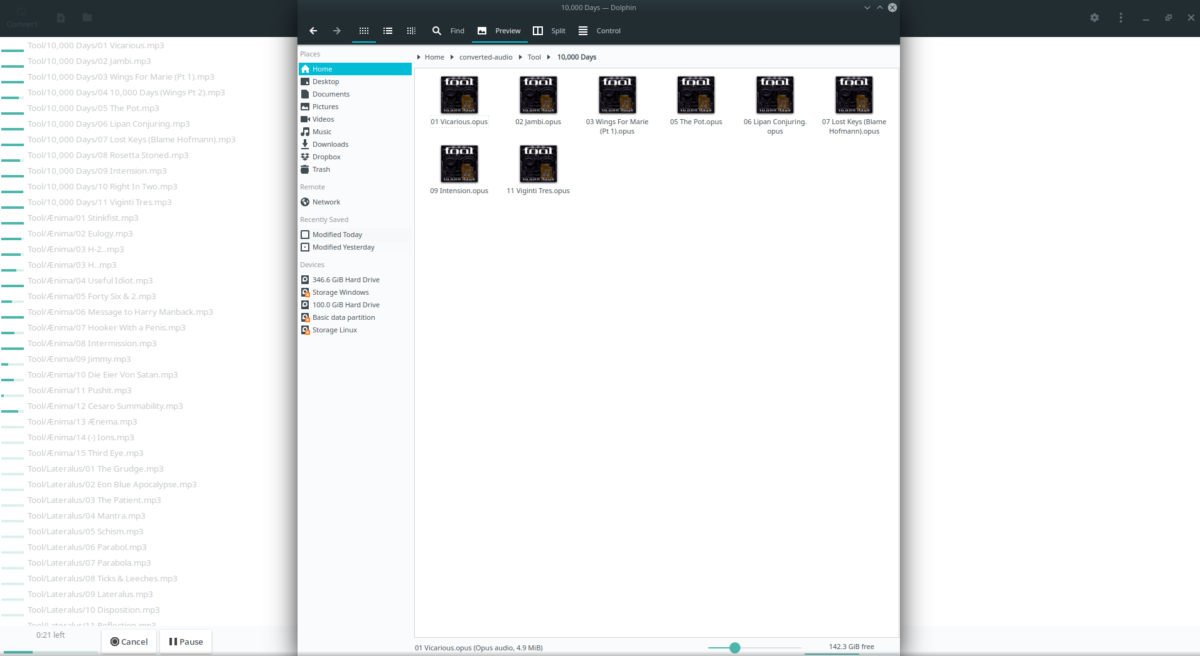Screen dimensions: 1200x656
Task: Navigate forward with the arrow icon
Action: coord(337,31)
